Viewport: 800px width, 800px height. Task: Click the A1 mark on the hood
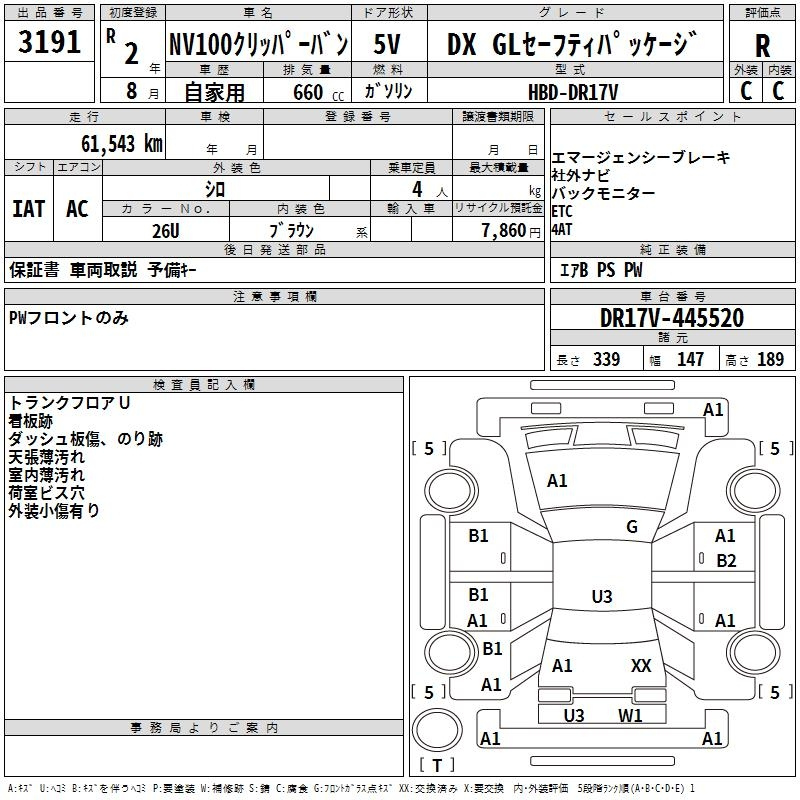[557, 481]
